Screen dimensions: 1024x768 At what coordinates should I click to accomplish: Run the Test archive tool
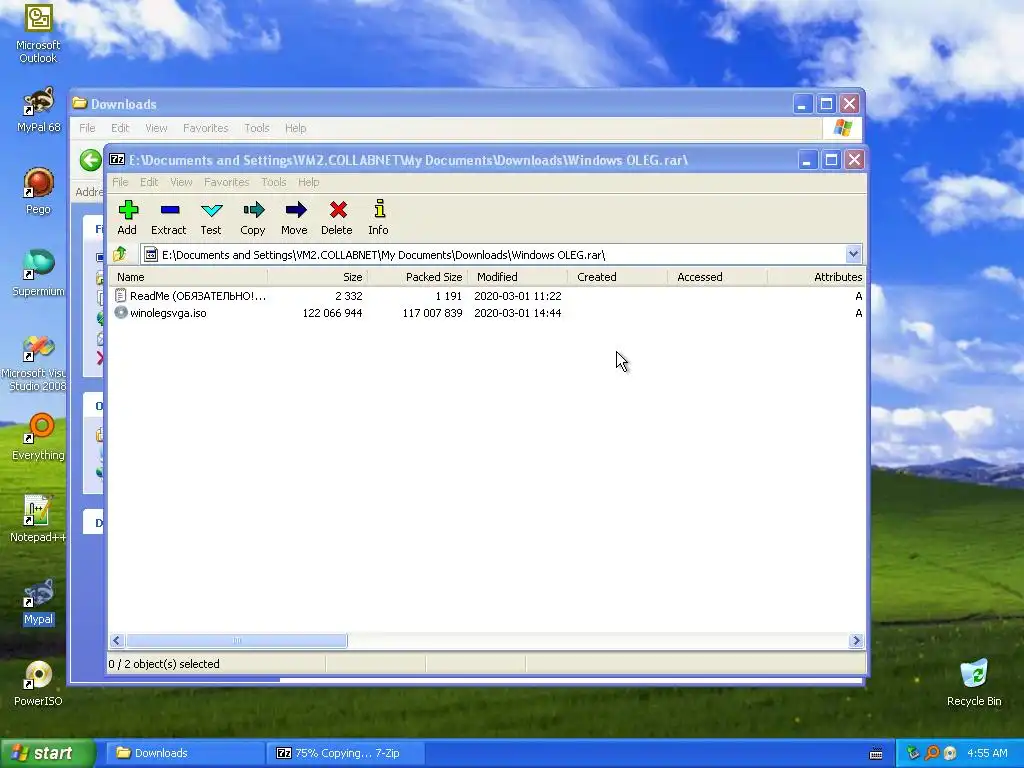tap(211, 217)
